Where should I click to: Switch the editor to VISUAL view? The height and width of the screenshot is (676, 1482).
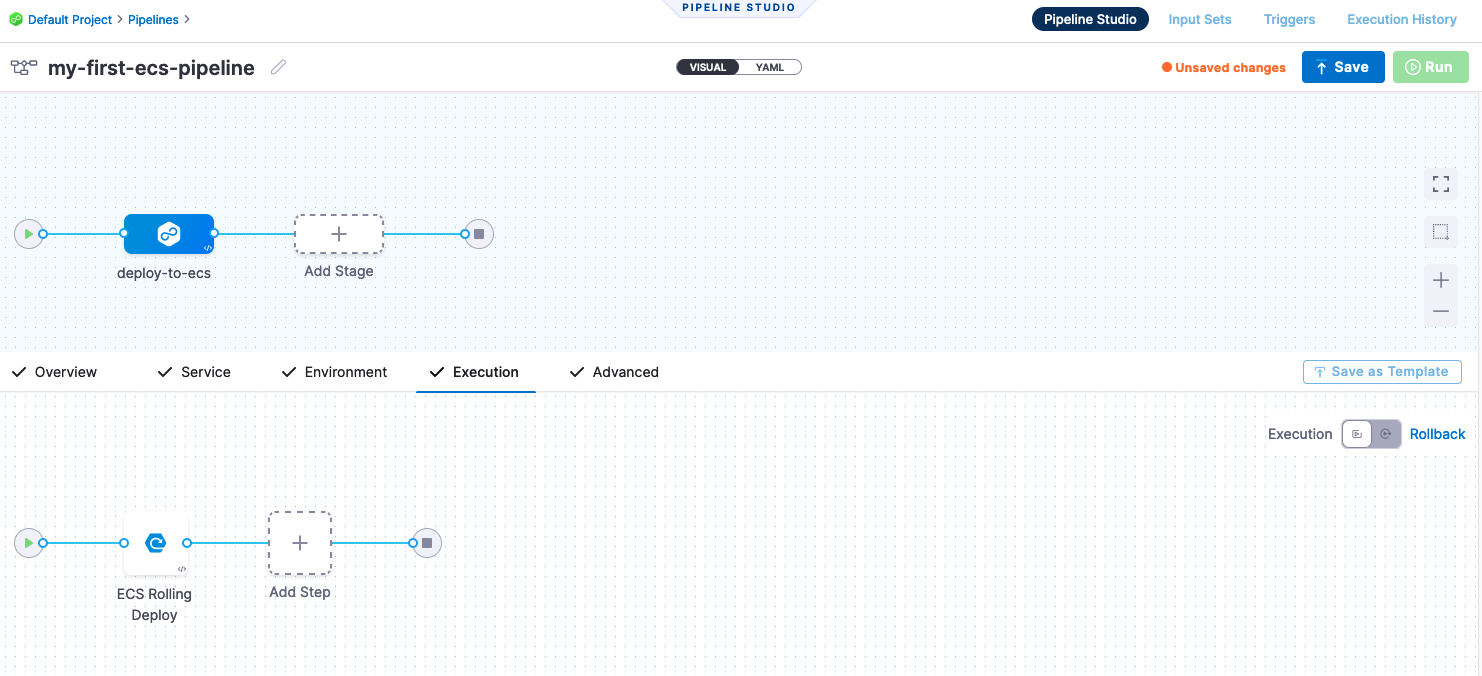pyautogui.click(x=708, y=67)
